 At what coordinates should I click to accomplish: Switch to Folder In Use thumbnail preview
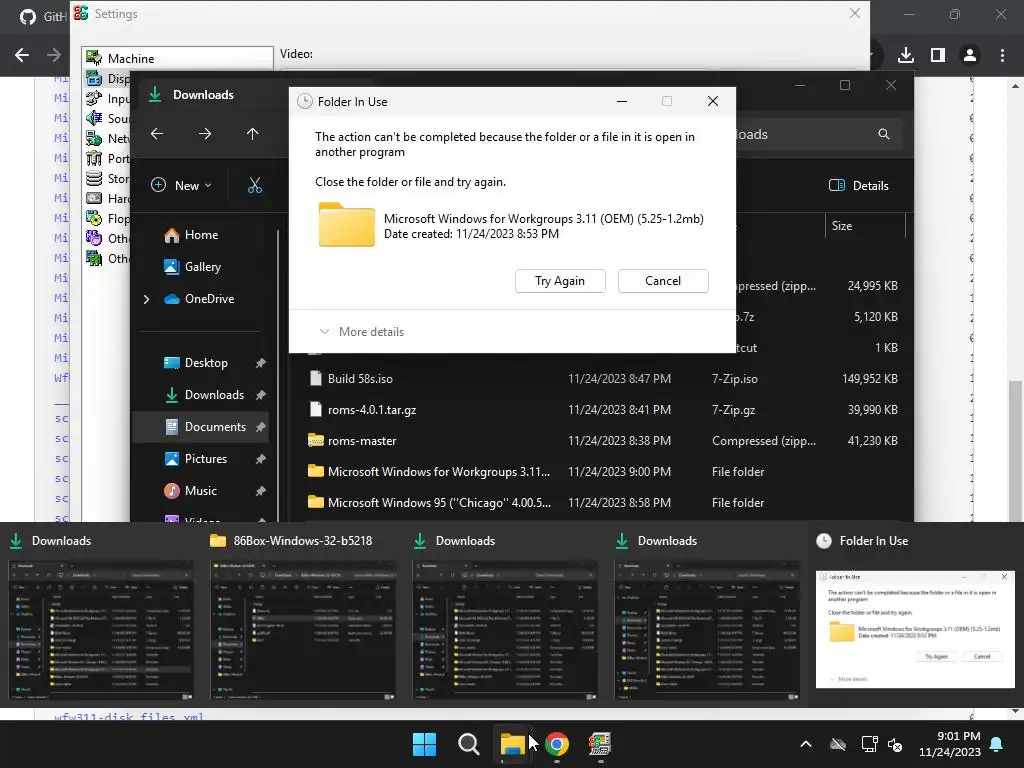915,630
